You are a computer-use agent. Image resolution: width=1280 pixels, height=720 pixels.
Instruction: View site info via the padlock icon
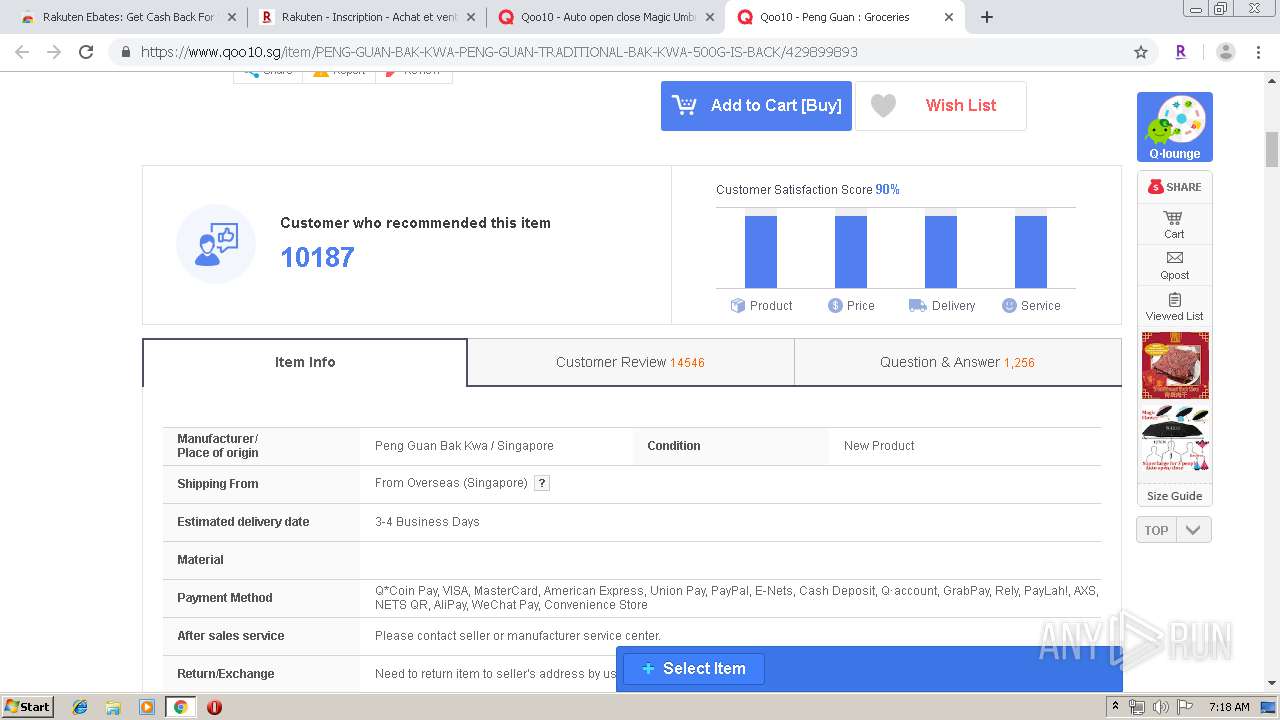point(125,52)
